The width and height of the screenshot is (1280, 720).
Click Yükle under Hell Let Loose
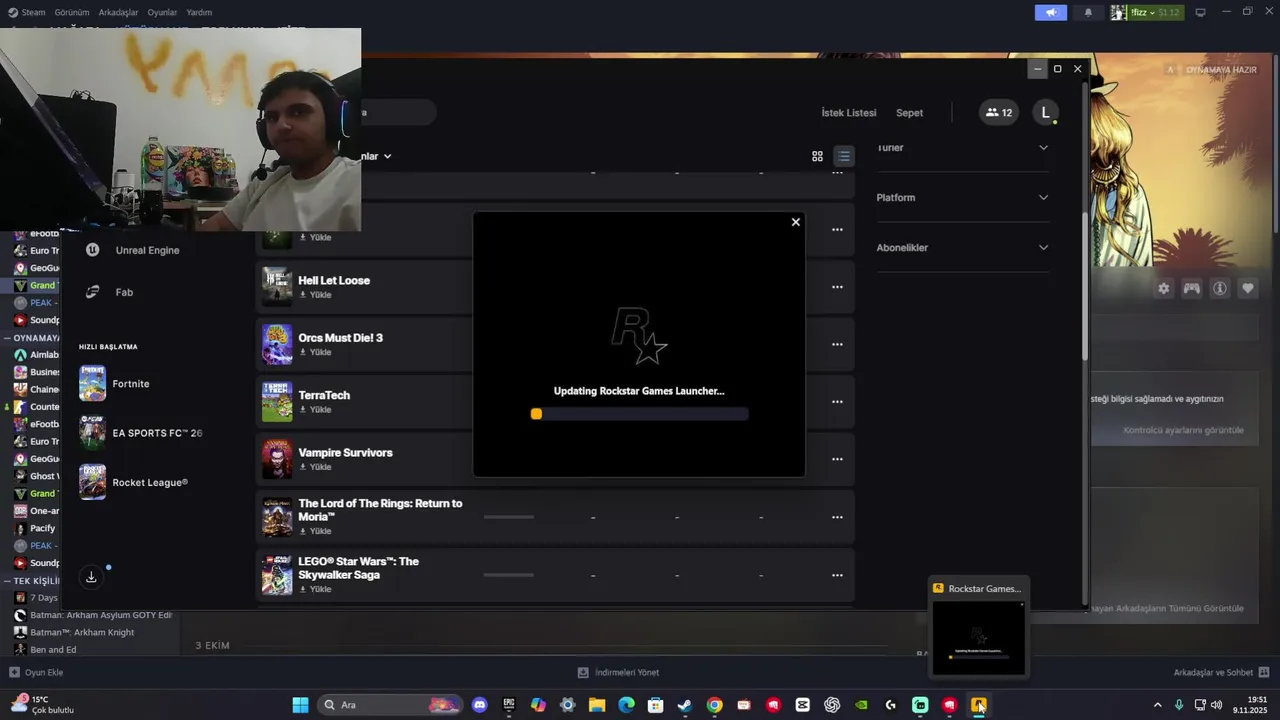pos(315,295)
